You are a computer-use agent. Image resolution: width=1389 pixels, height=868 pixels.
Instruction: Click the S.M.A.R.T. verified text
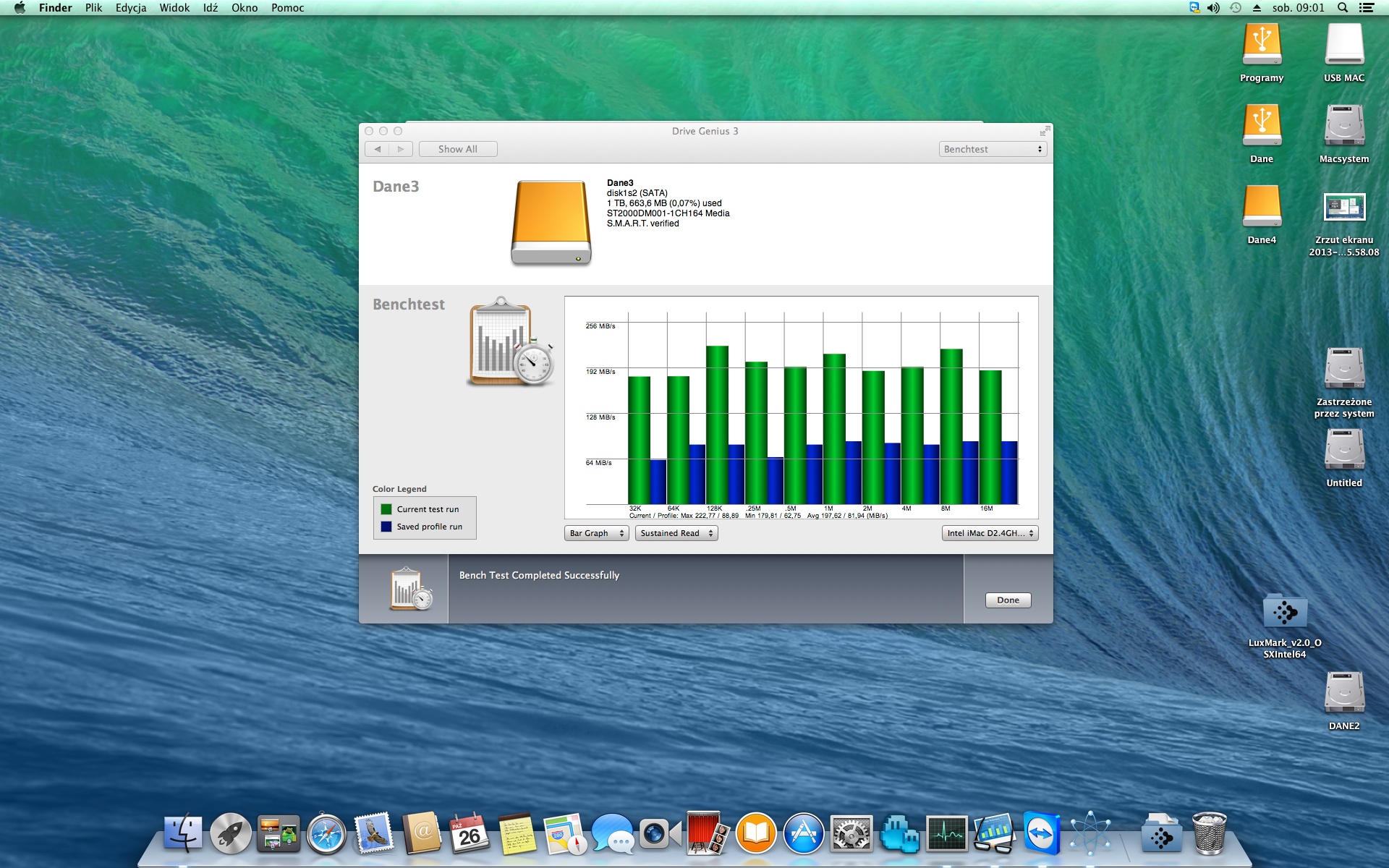pyautogui.click(x=643, y=224)
